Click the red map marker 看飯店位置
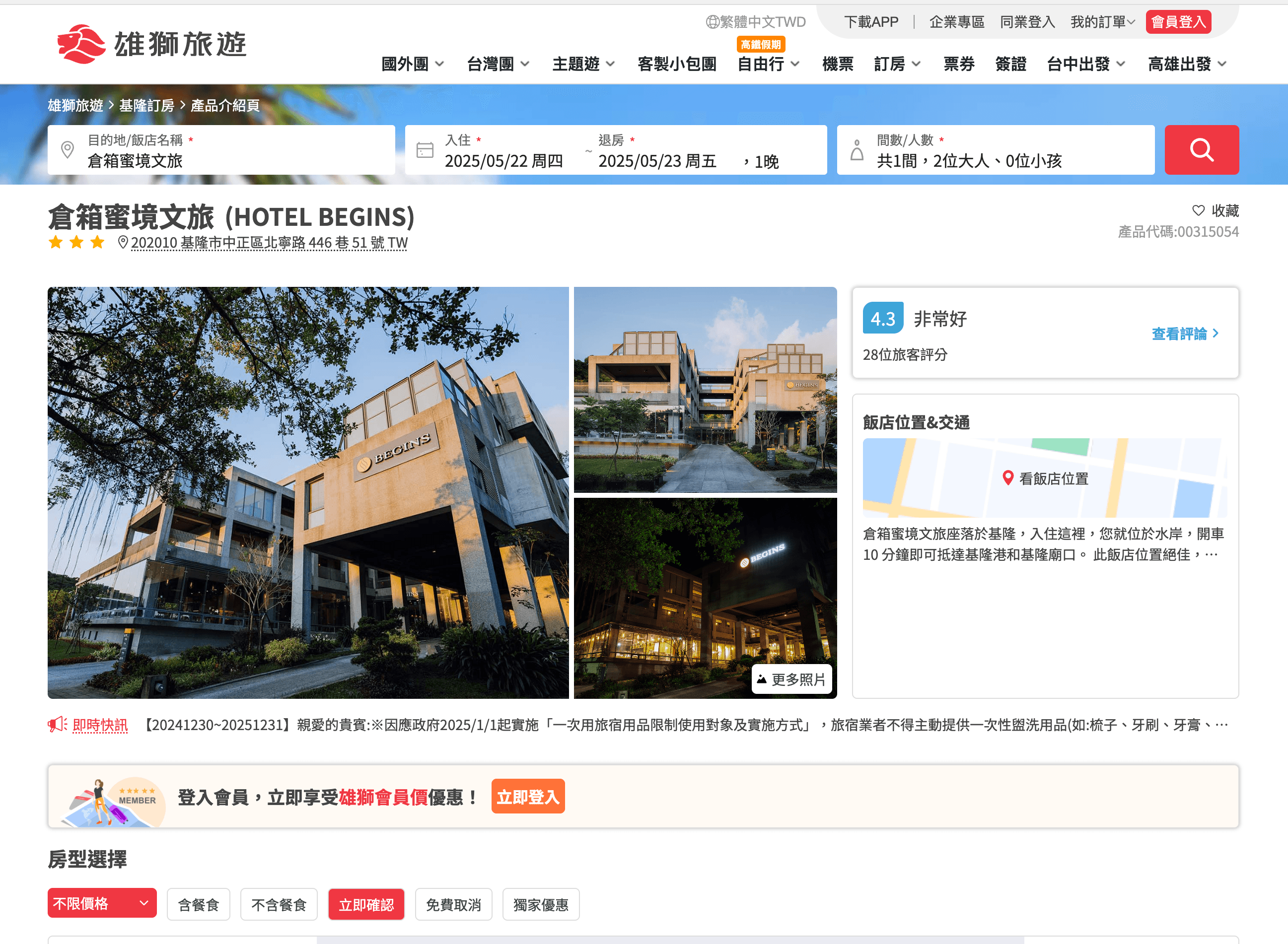Viewport: 1288px width, 944px height. (1008, 478)
